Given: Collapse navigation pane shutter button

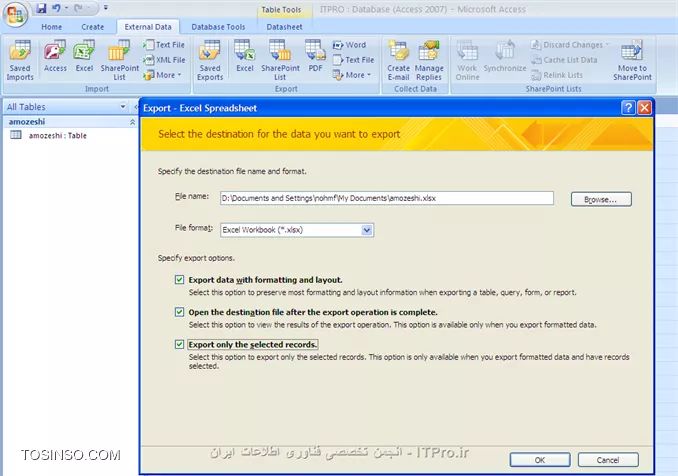Looking at the screenshot, I should point(136,106).
